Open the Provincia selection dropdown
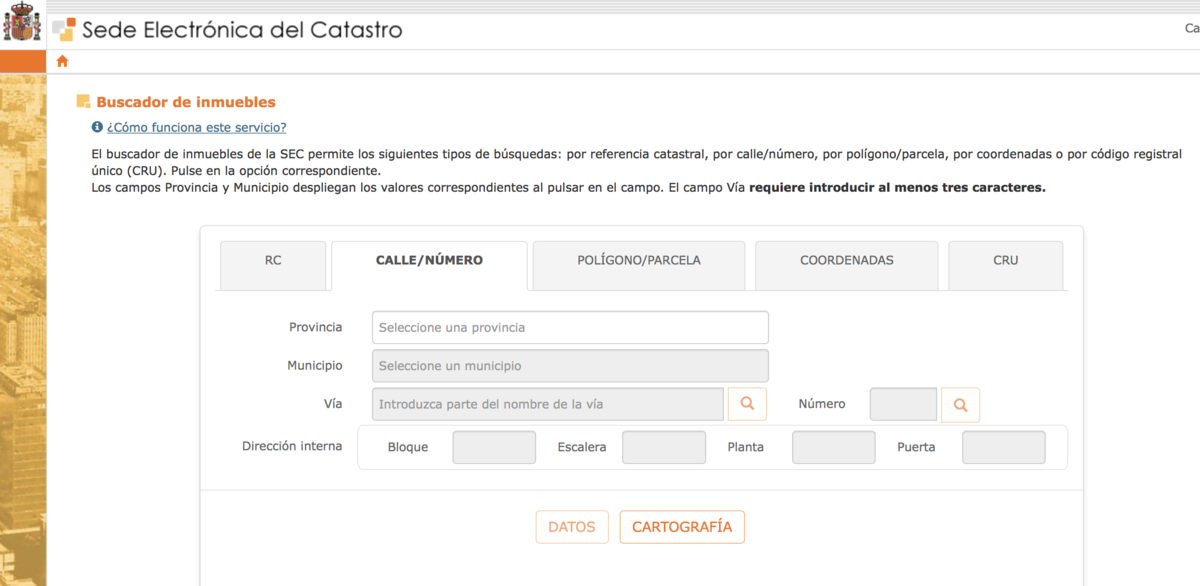The image size is (1200, 586). coord(570,327)
